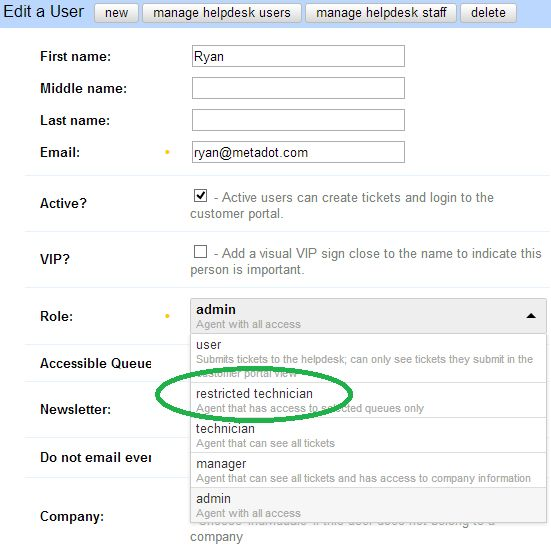Choose 'admin' at bottom of role list

[368, 505]
